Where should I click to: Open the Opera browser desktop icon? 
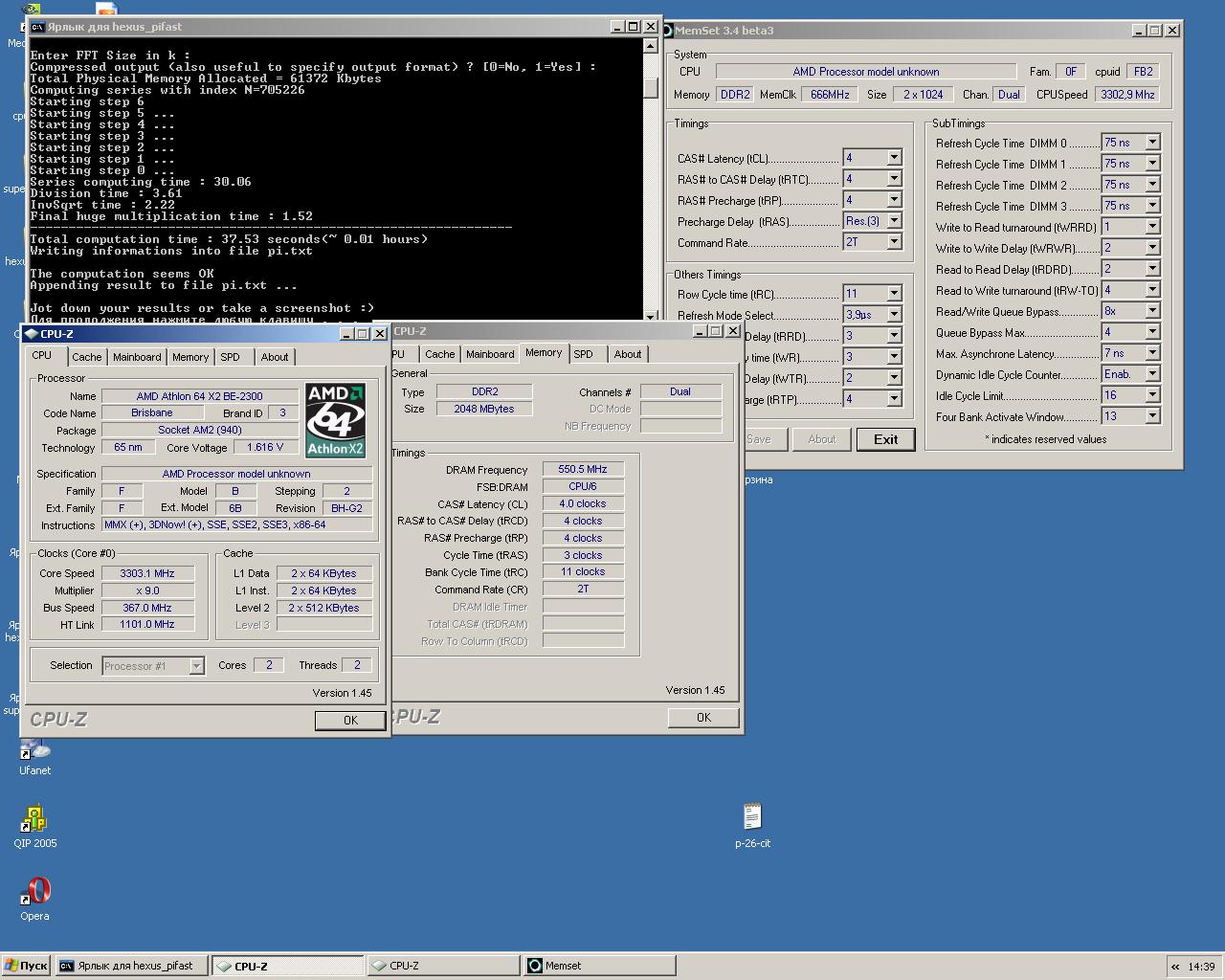[34, 897]
